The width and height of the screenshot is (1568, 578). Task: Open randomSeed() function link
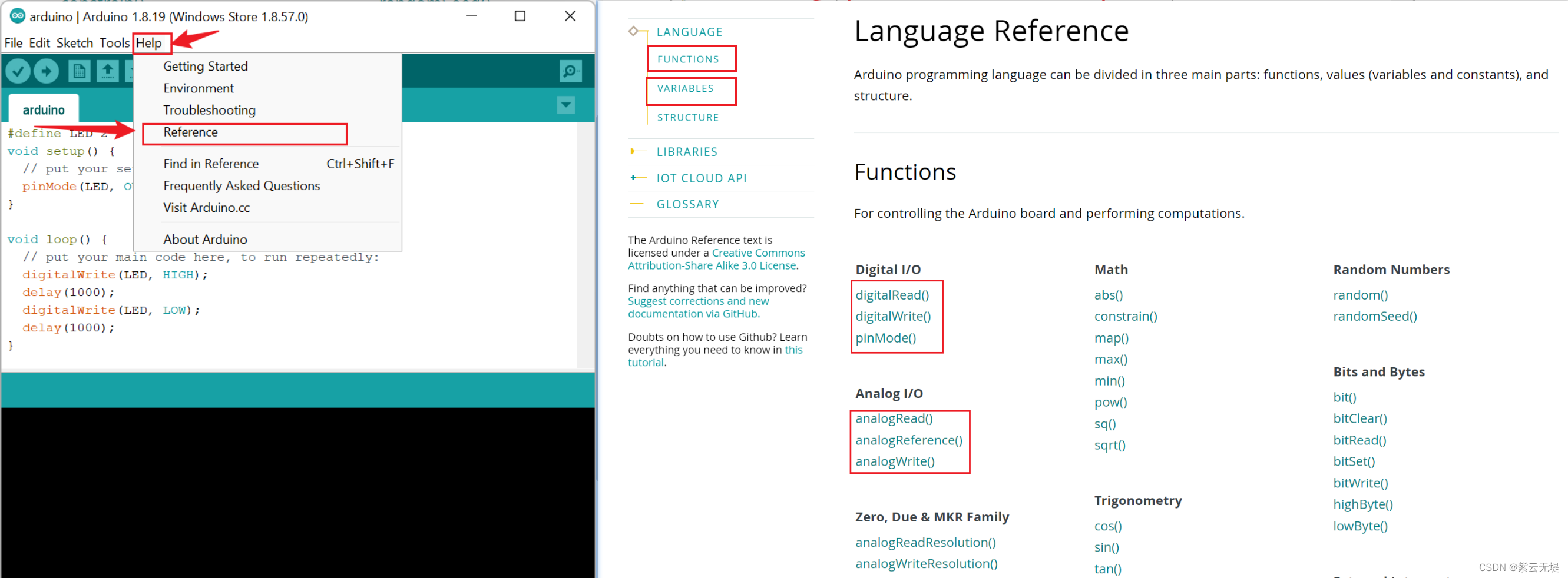point(1374,315)
